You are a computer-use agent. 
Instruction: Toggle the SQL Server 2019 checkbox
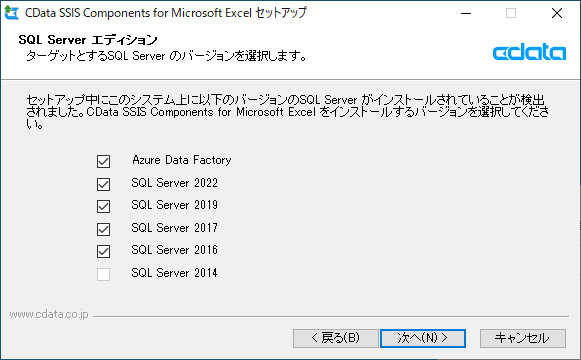tap(103, 206)
